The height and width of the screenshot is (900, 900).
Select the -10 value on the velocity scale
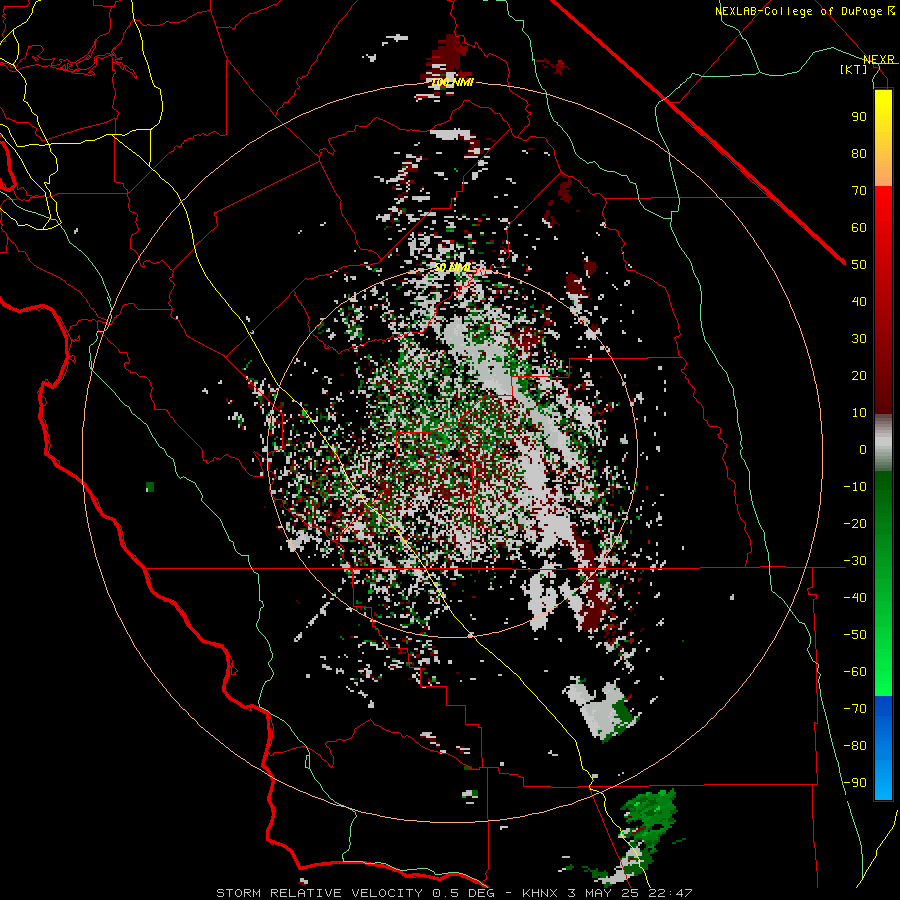coord(855,487)
